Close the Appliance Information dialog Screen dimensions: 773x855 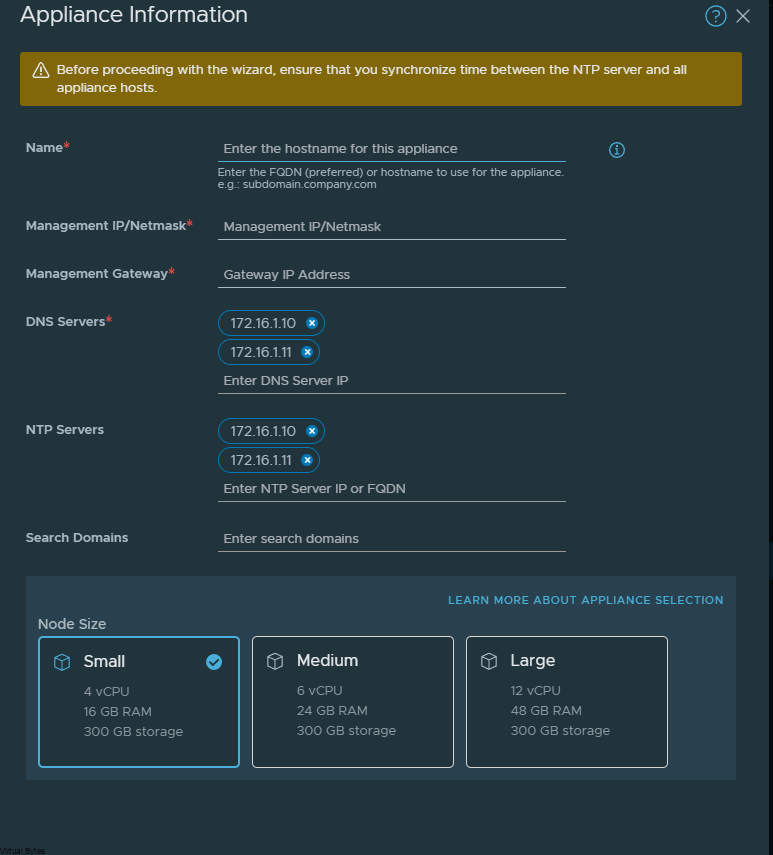coord(742,16)
